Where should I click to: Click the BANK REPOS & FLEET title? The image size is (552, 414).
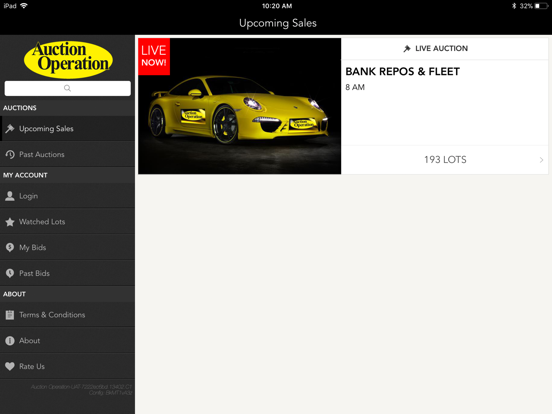tap(402, 71)
